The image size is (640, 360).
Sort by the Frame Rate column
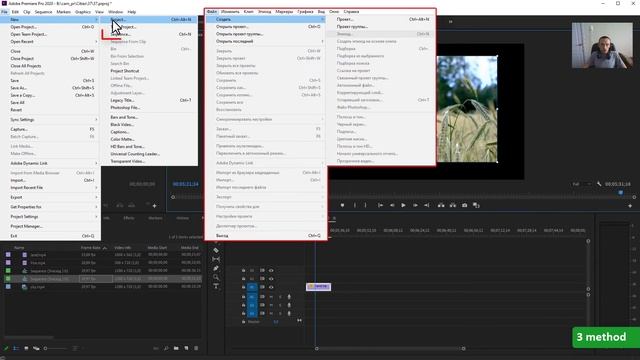[x=91, y=248]
